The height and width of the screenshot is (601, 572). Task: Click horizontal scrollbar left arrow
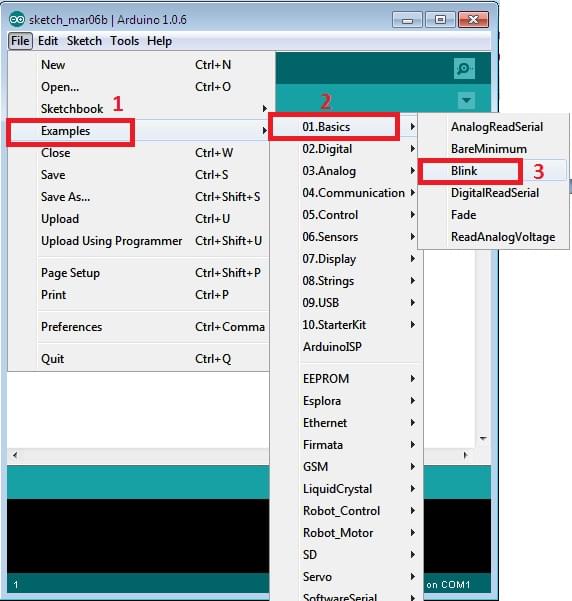[15, 455]
